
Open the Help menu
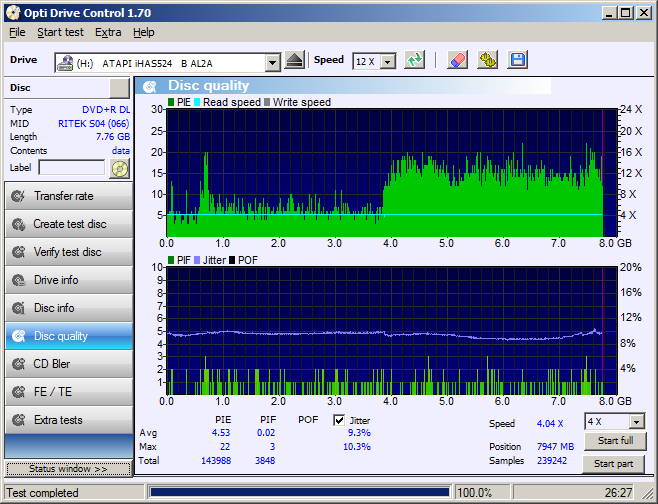(x=144, y=32)
